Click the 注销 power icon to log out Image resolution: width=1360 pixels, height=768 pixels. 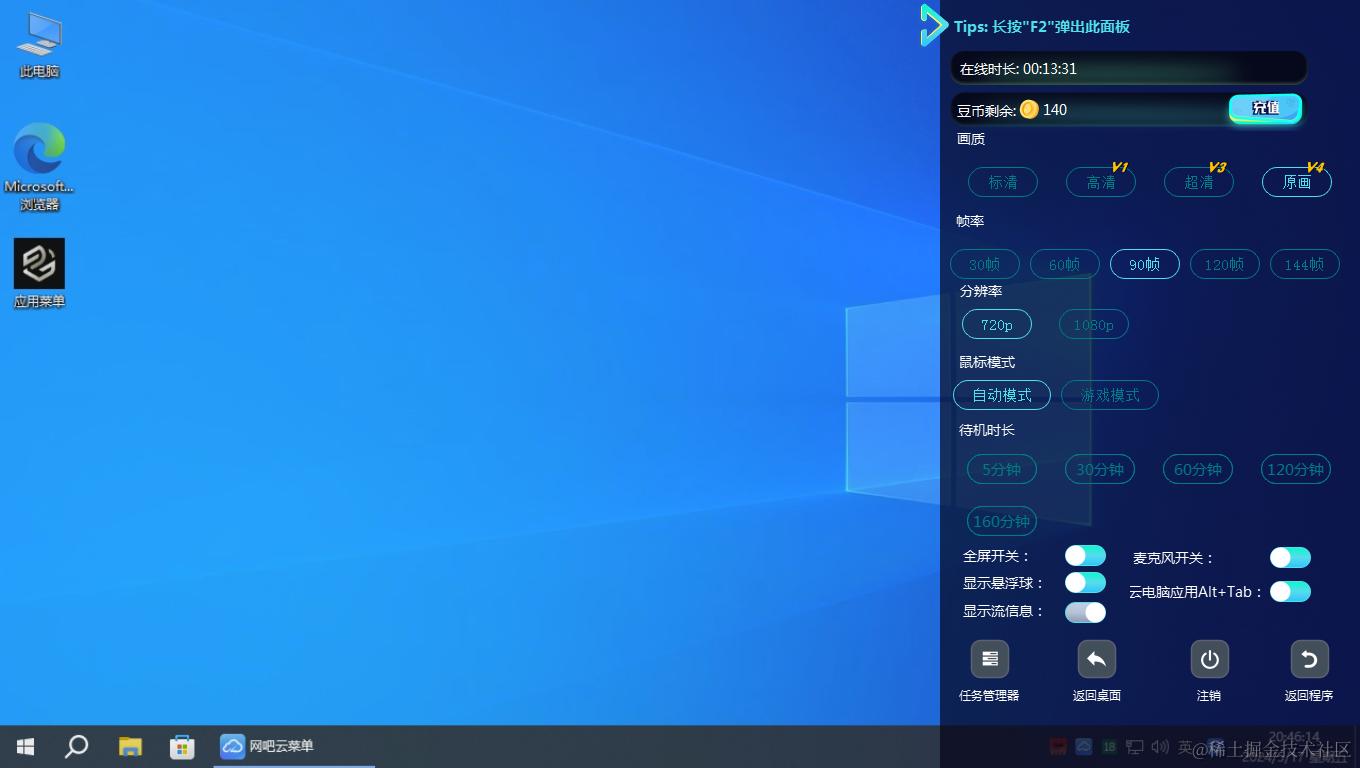pyautogui.click(x=1209, y=658)
